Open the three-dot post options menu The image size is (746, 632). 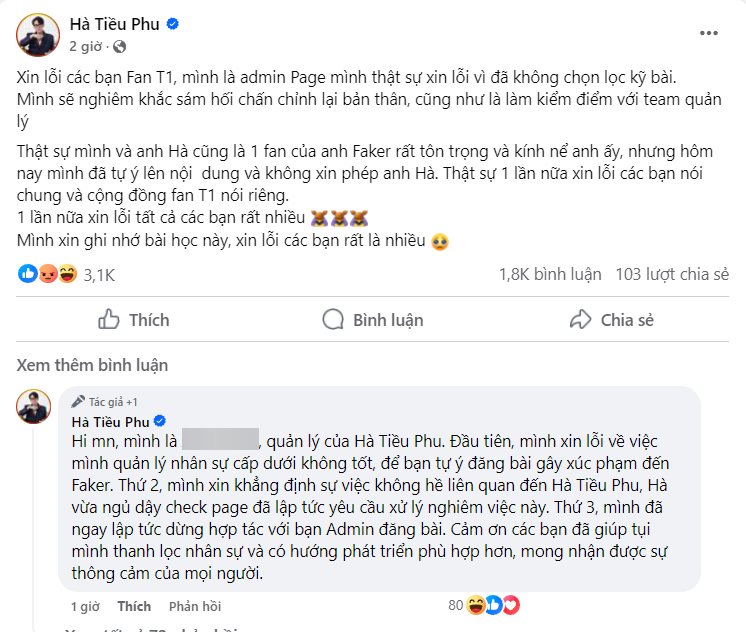click(x=708, y=33)
